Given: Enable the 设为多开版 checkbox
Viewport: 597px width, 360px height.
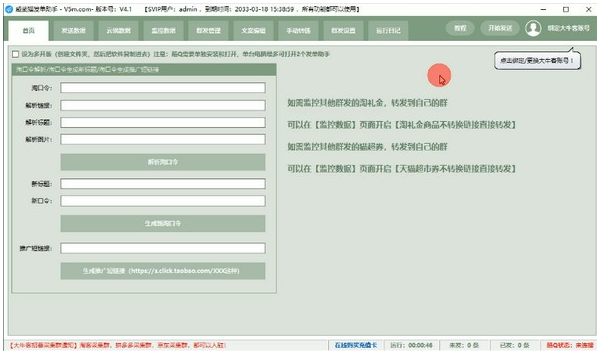Looking at the screenshot, I should tap(16, 54).
